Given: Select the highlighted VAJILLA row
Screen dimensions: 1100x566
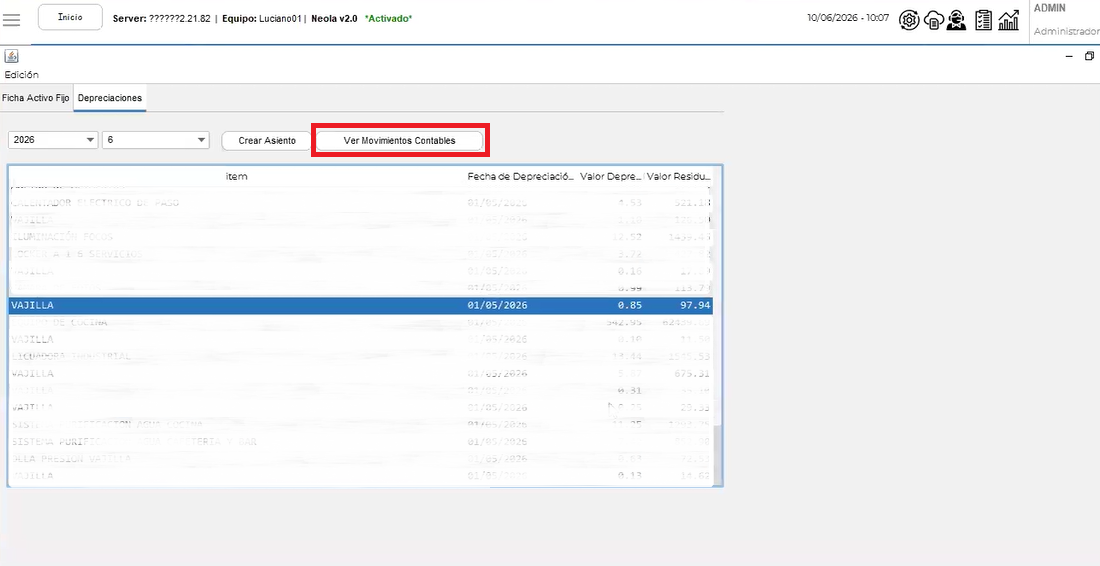Looking at the screenshot, I should point(360,306).
